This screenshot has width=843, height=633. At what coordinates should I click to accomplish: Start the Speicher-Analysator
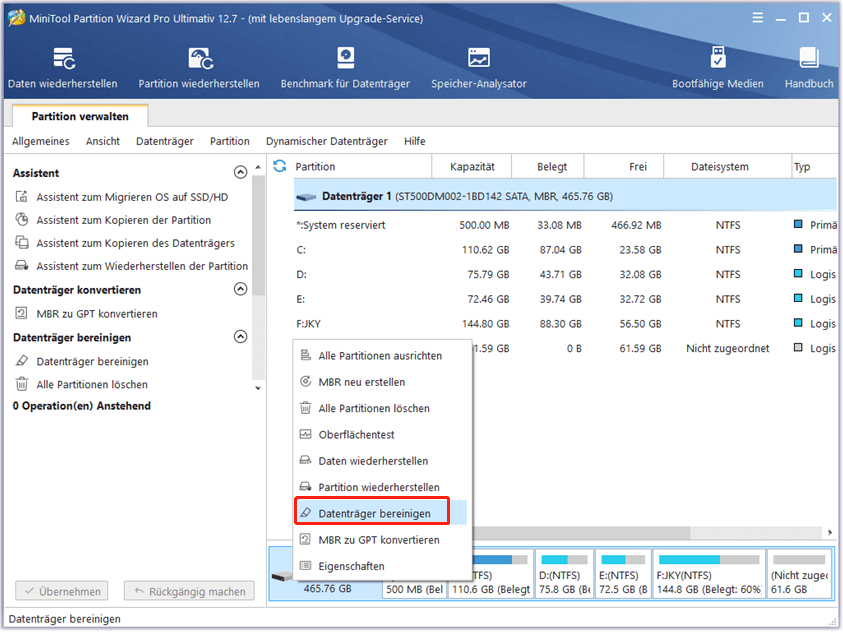pyautogui.click(x=478, y=68)
